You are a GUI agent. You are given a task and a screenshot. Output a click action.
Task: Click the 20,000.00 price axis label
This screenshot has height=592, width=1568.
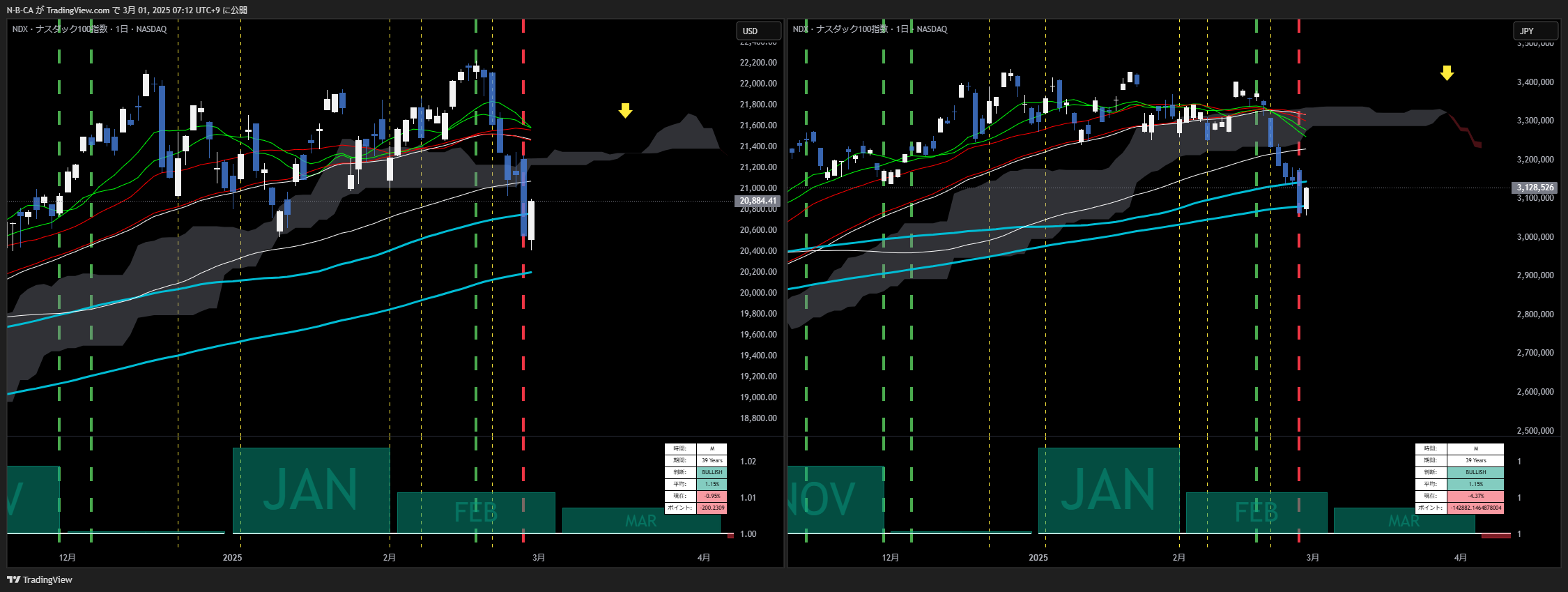click(x=758, y=293)
